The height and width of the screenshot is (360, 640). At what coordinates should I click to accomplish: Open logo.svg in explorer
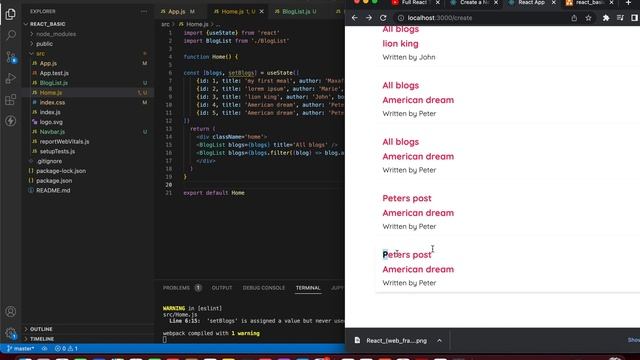[x=51, y=122]
